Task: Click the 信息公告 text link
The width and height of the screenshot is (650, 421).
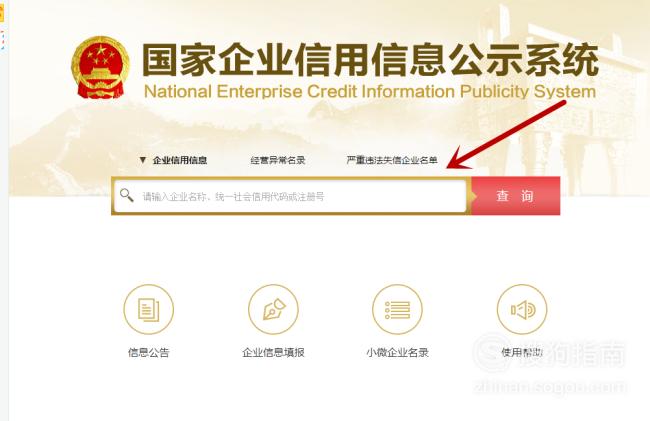Action: [x=148, y=353]
